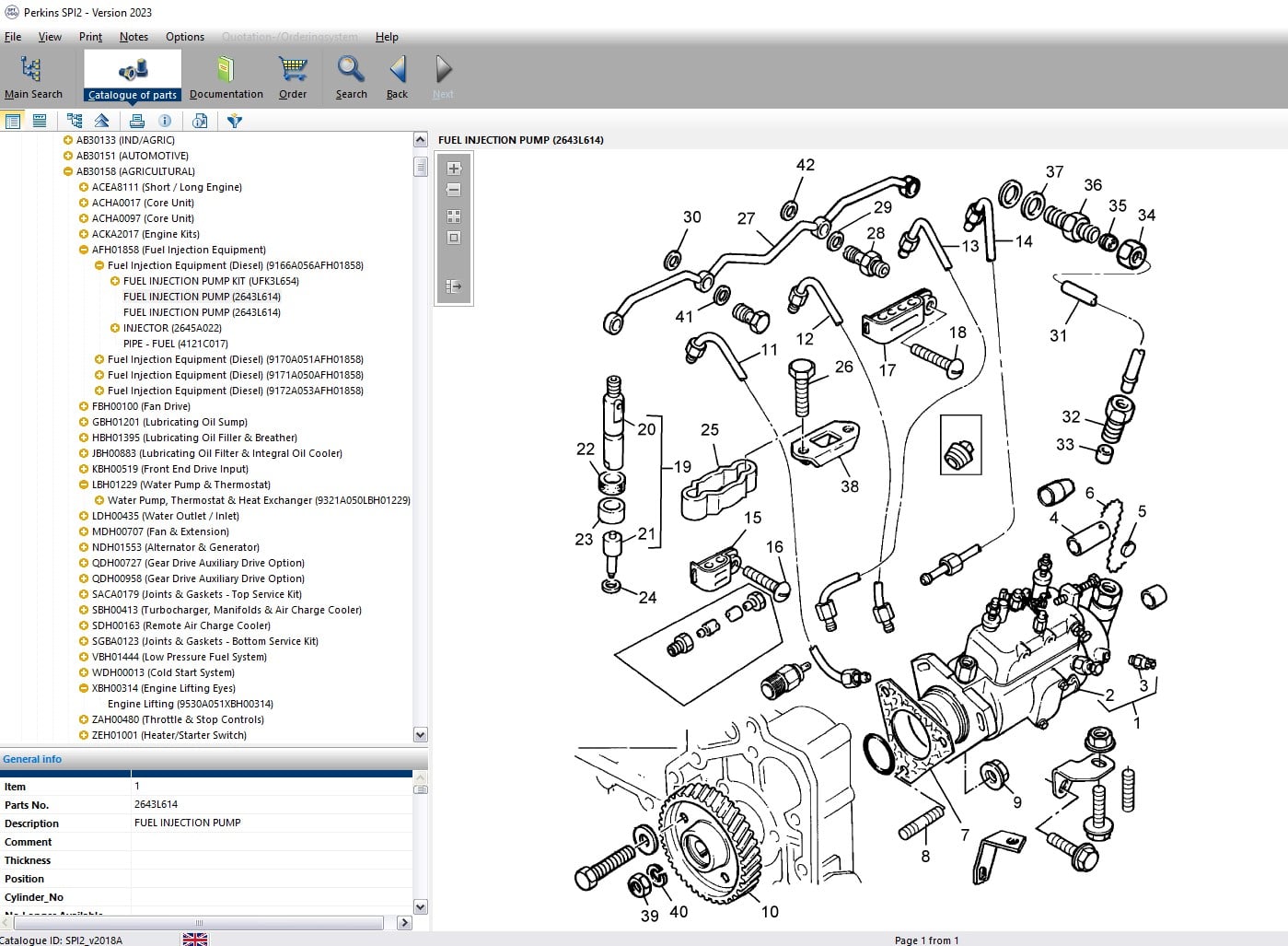Select Engine Lifting (9530A051XBH00314) row
This screenshot has height=946, width=1288.
(x=191, y=704)
